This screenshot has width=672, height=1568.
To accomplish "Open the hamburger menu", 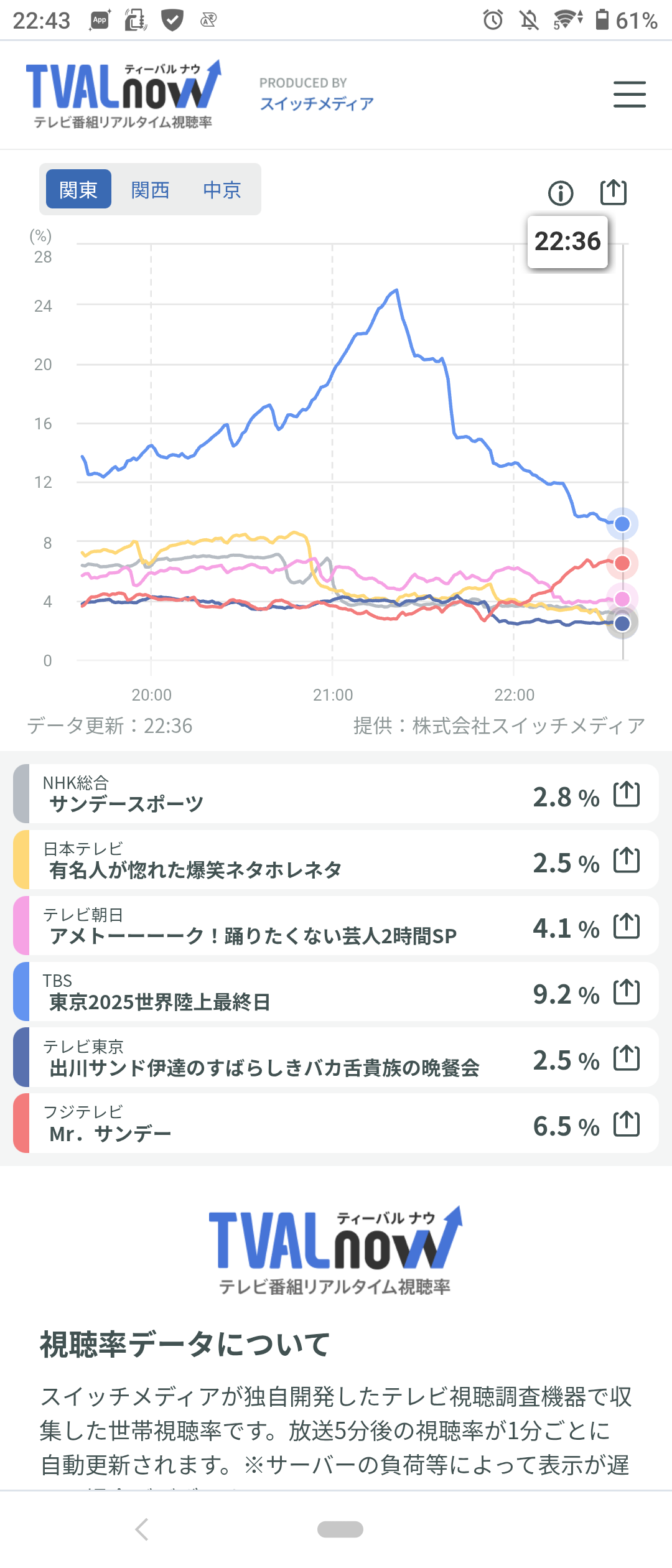I will coord(629,95).
